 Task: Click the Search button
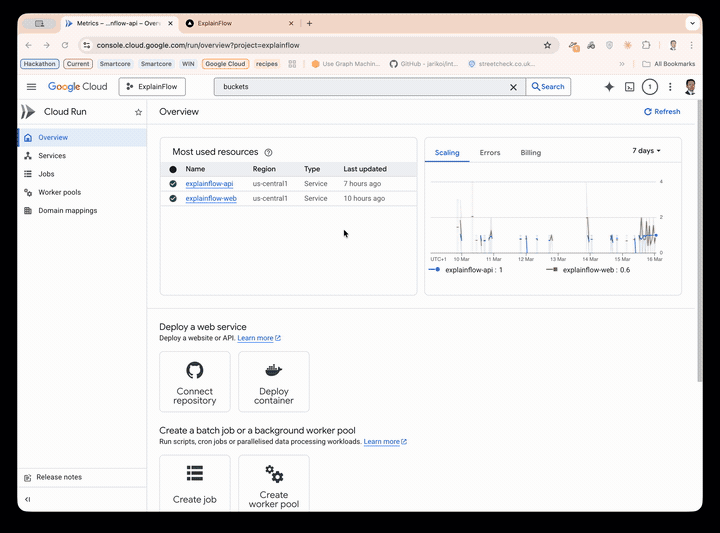[548, 87]
